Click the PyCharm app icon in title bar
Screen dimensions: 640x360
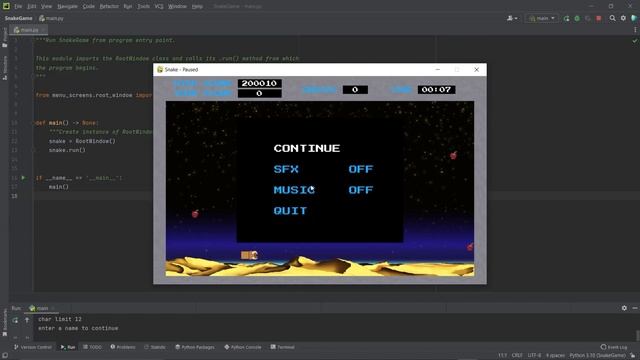(6, 6)
